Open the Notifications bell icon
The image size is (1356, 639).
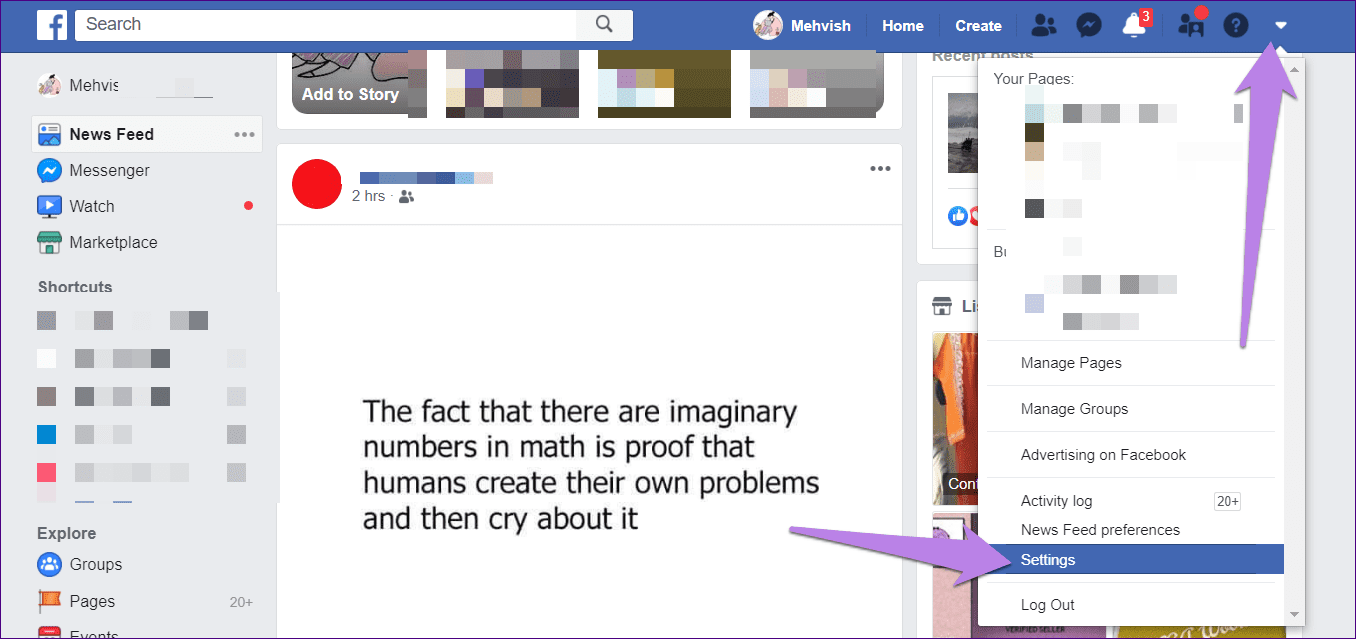coord(1134,26)
